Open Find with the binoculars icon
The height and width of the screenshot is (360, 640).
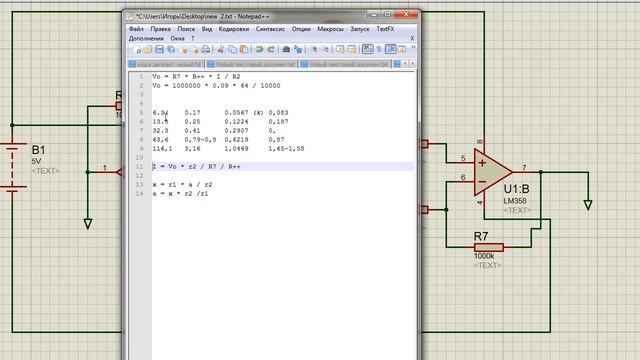(286, 49)
